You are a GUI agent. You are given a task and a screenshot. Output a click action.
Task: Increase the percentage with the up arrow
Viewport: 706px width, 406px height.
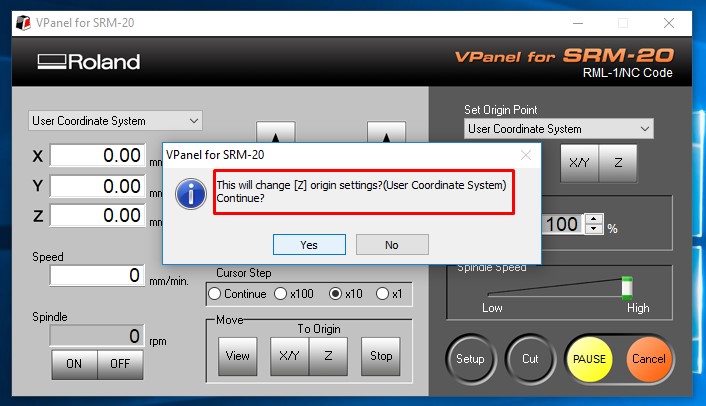[594, 219]
